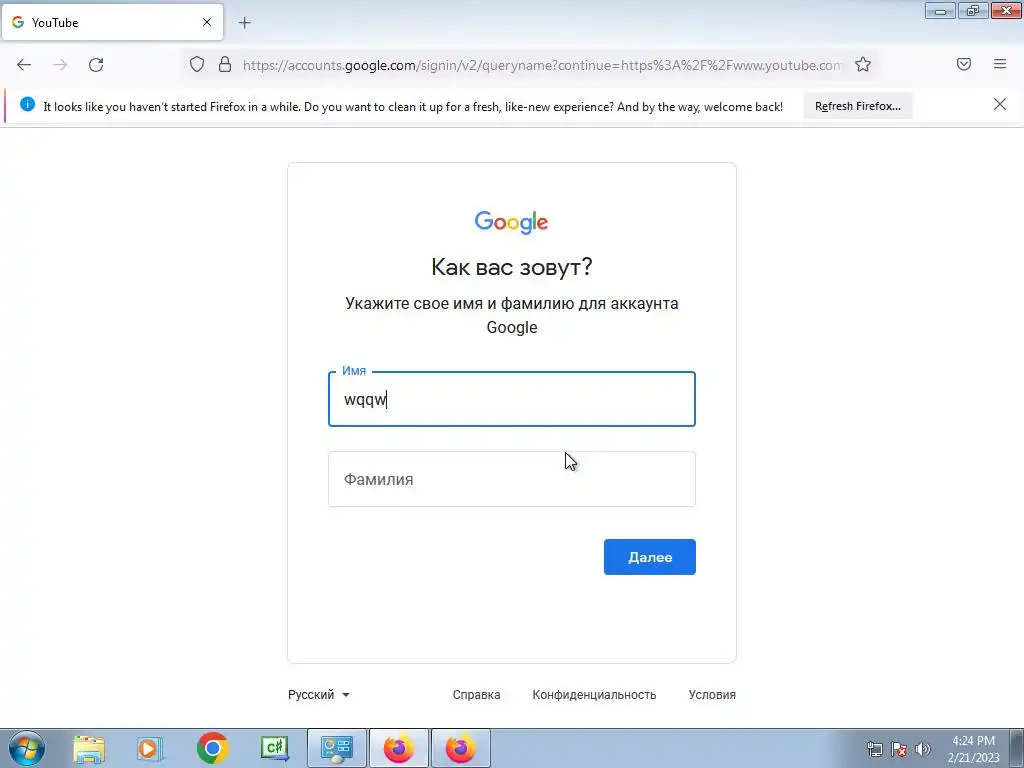Open the Save to Pocket button
Viewport: 1024px width, 768px height.
pyautogui.click(x=964, y=64)
